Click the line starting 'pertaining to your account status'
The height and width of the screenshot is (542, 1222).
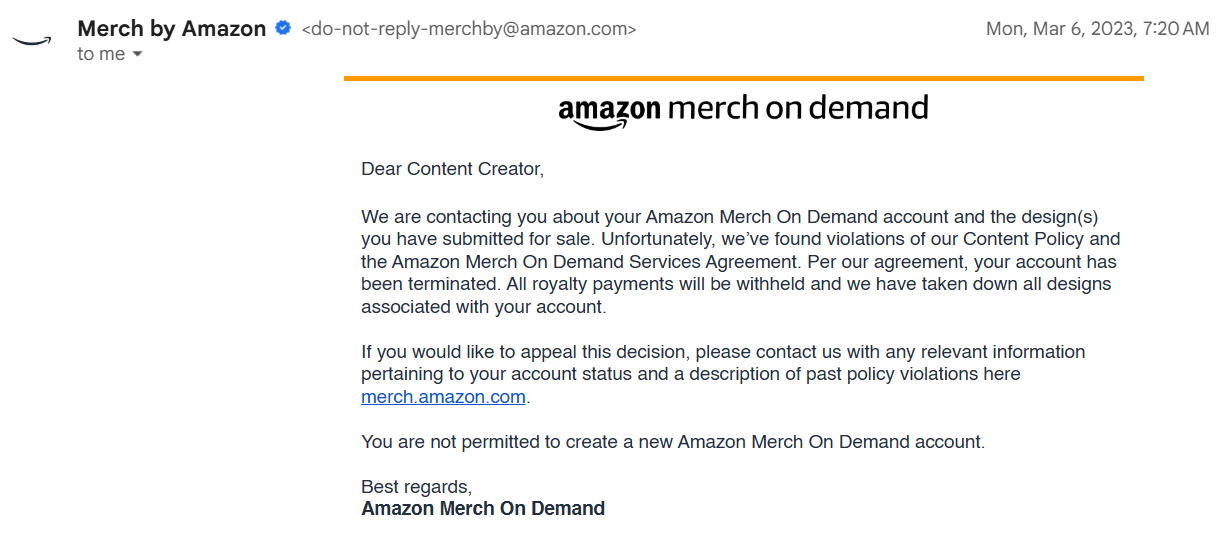pyautogui.click(x=690, y=374)
